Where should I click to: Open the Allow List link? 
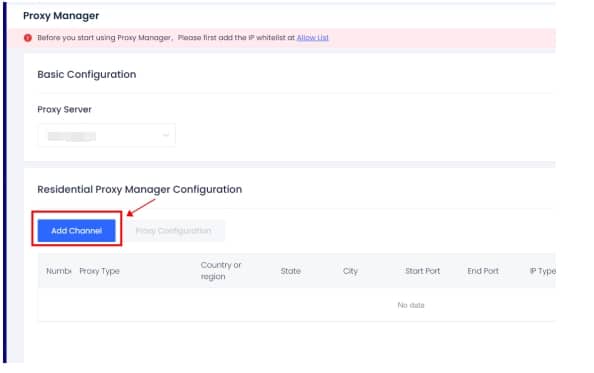(x=313, y=37)
